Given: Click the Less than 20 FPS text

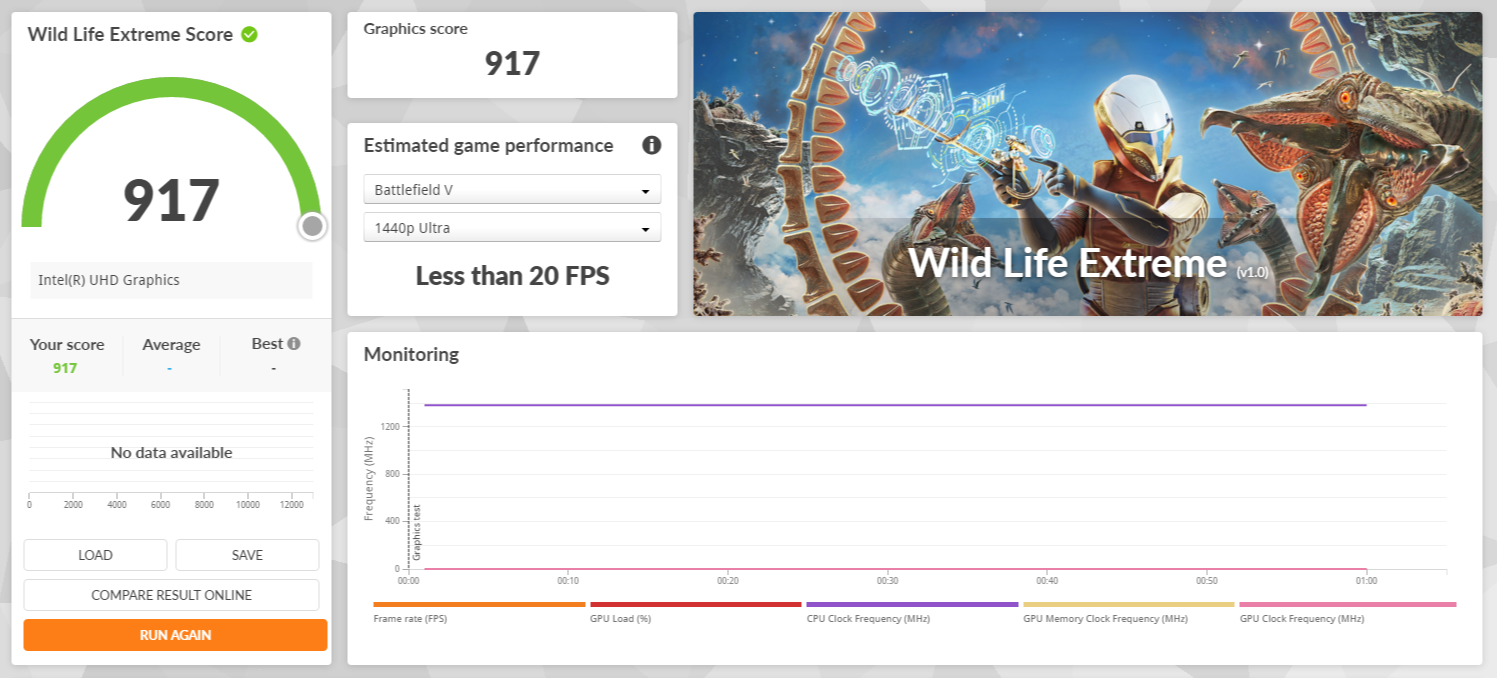Looking at the screenshot, I should pos(512,276).
